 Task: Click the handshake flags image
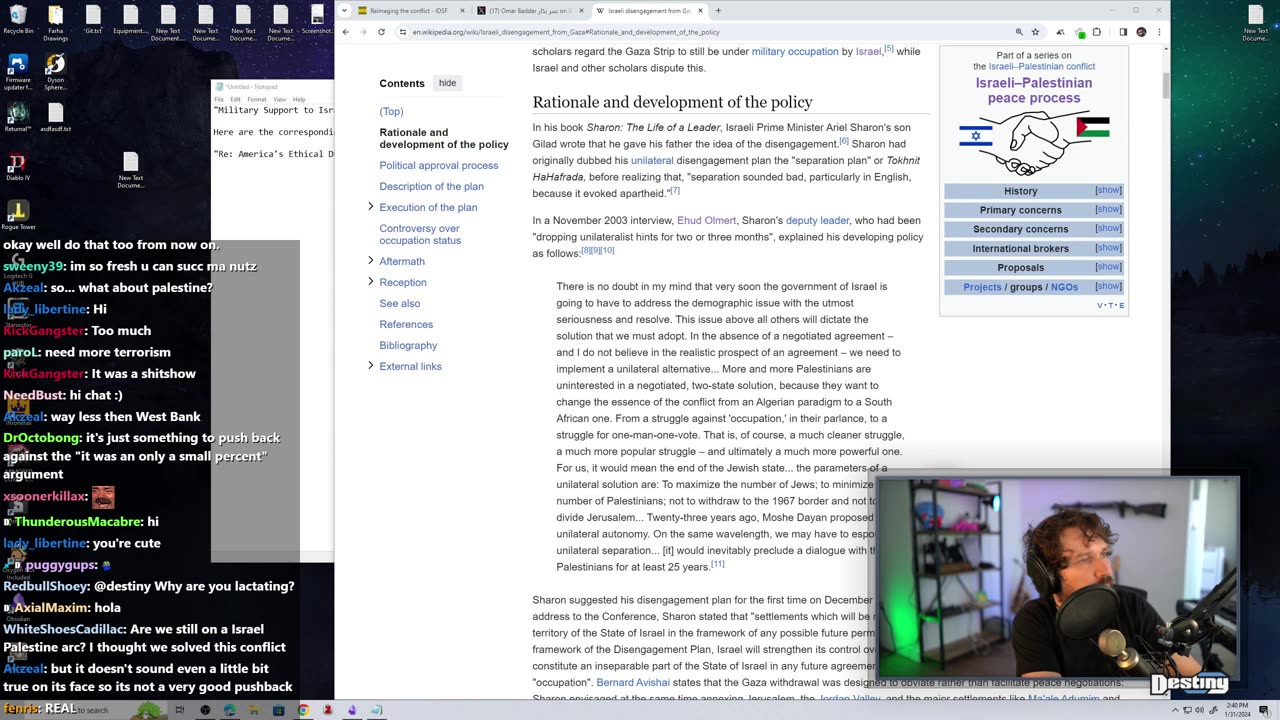(x=1034, y=143)
